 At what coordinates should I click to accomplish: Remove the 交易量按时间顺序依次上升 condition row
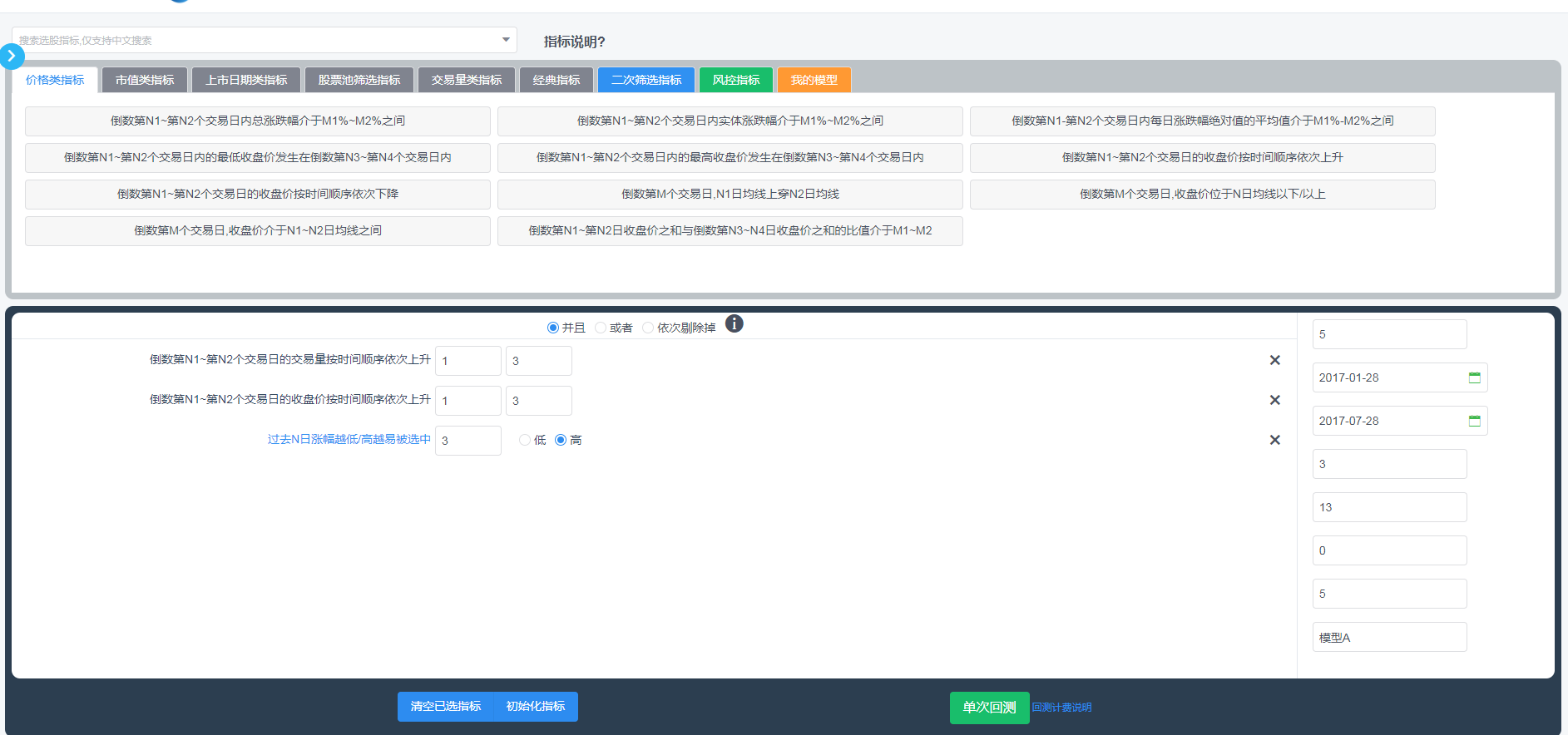1274,360
